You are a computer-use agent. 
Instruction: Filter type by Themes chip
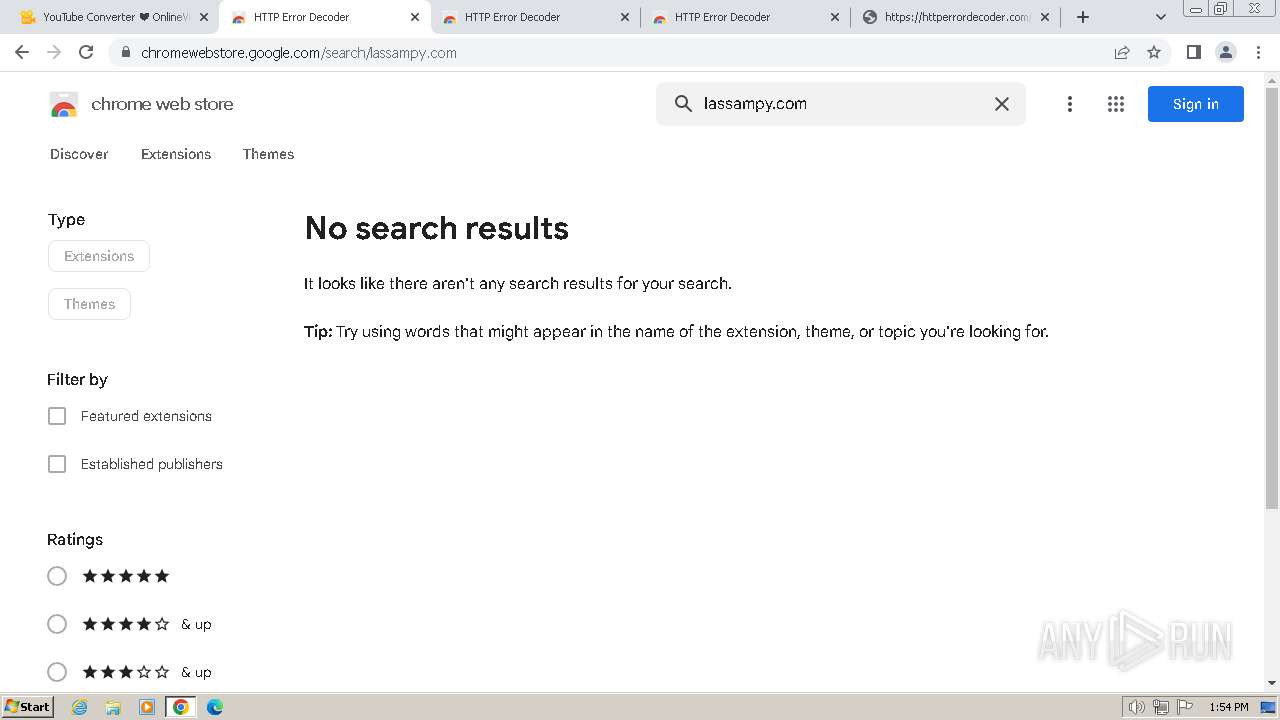tap(89, 304)
